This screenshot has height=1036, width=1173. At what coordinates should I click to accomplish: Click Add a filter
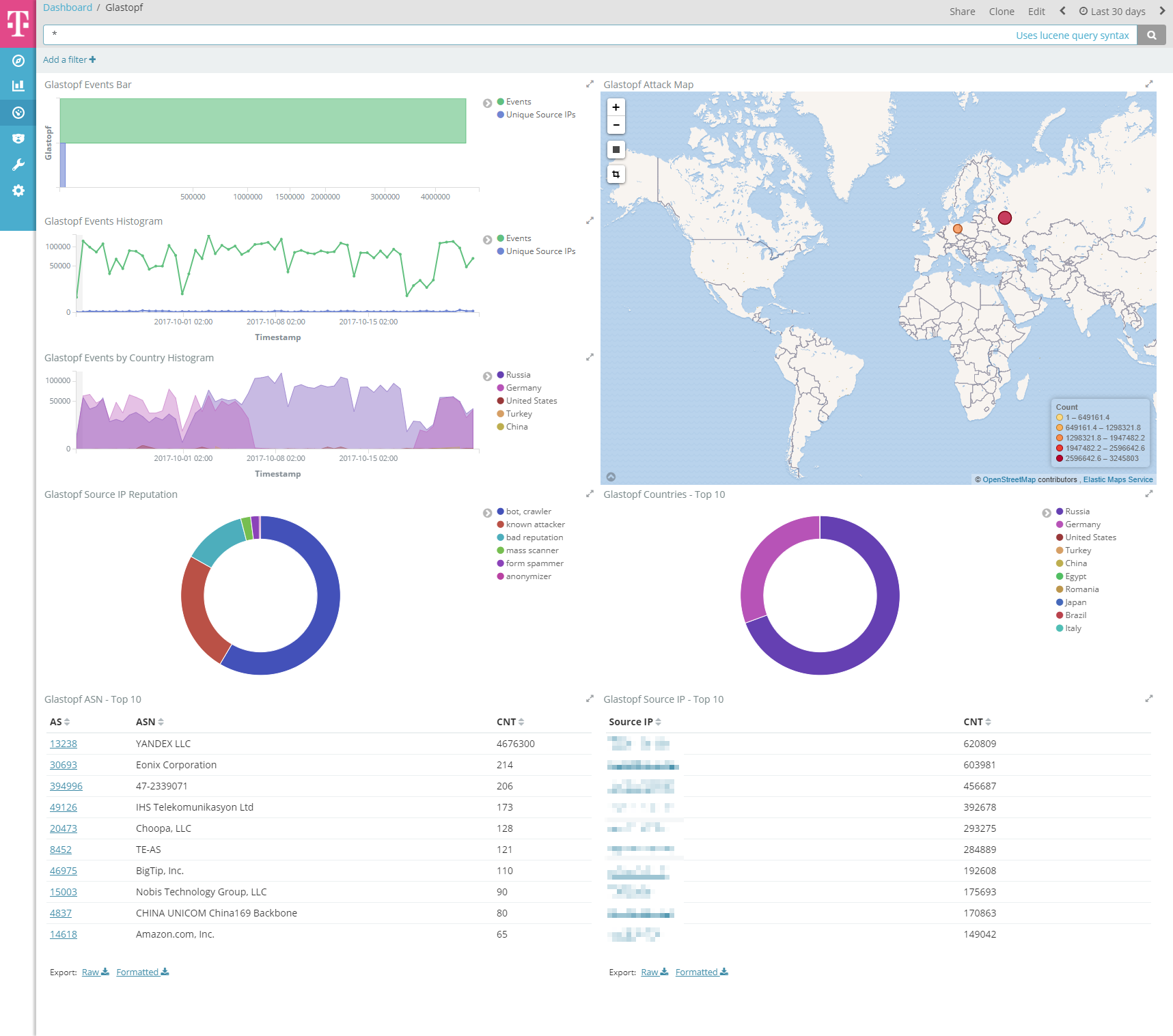click(69, 60)
